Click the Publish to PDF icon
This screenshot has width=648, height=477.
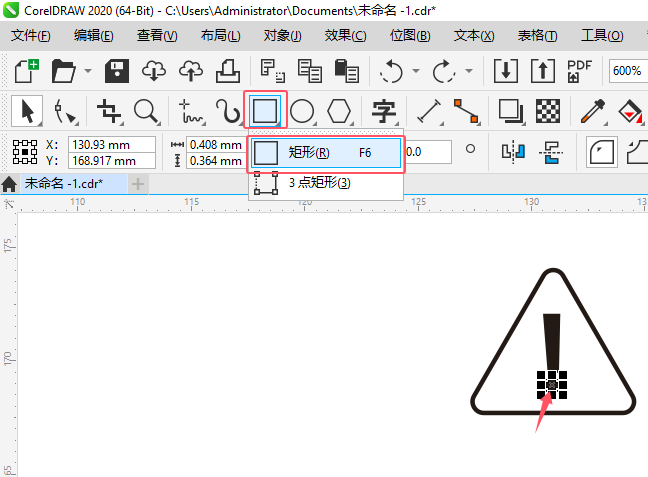click(579, 71)
